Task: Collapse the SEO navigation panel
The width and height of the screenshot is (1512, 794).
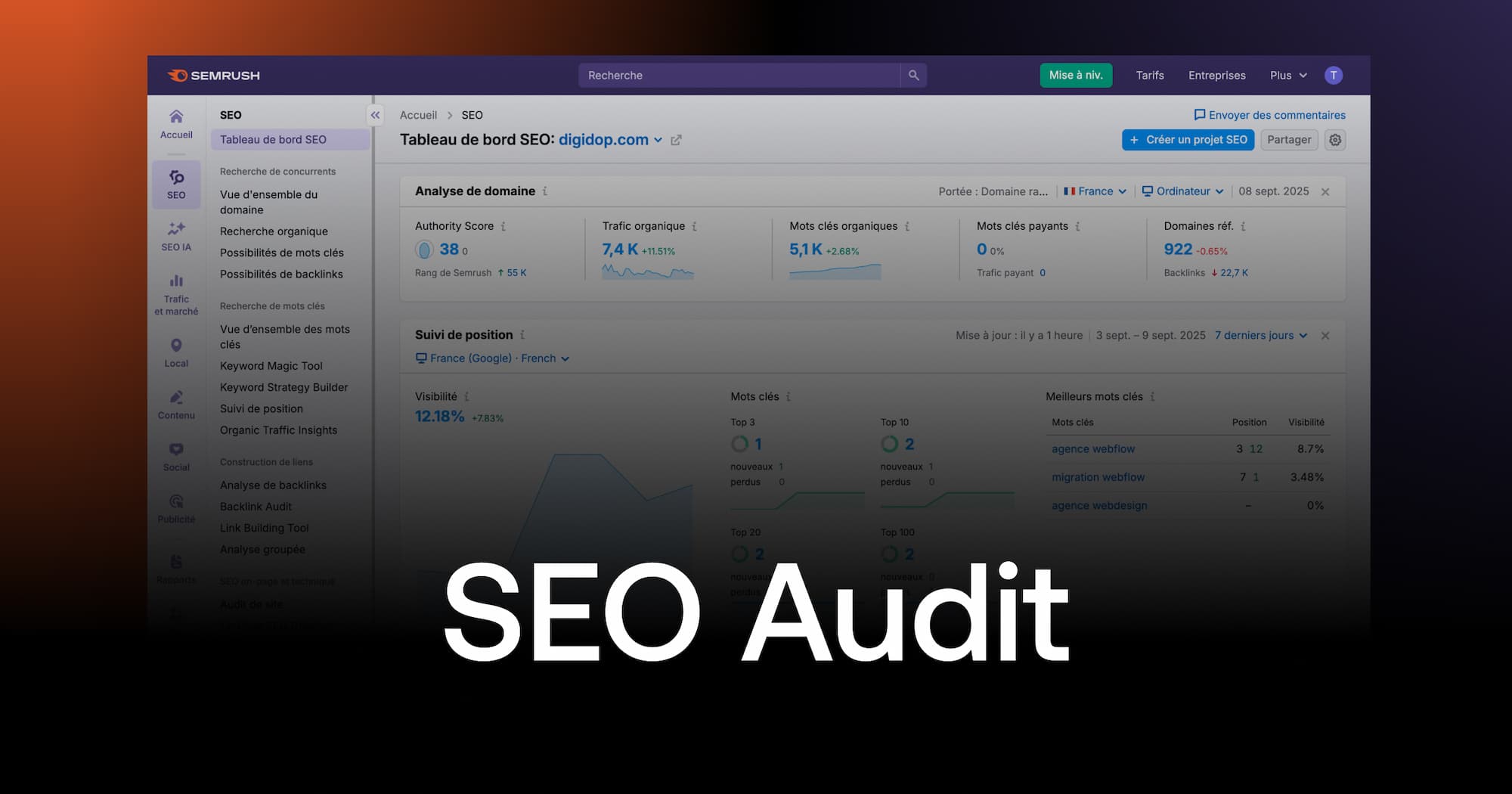Action: [x=375, y=115]
